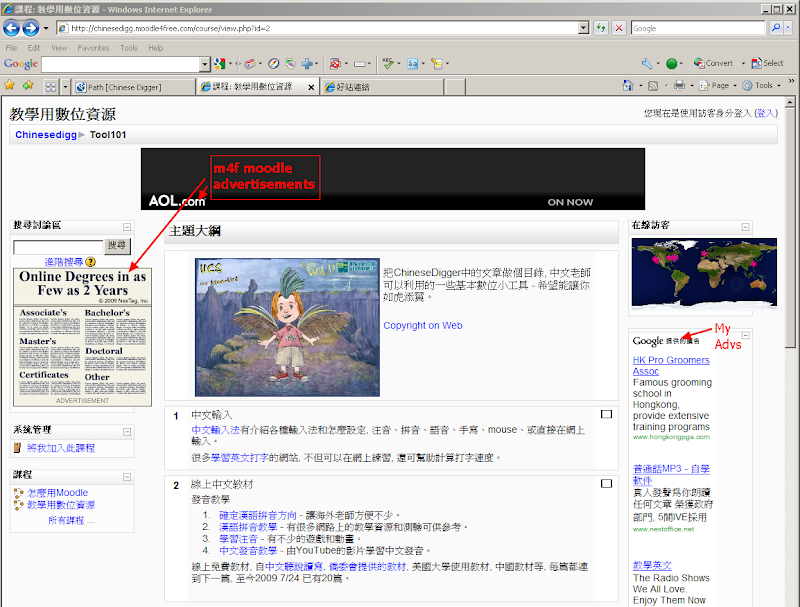This screenshot has height=607, width=800.
Task: Switch to the 好站連結 tab
Action: click(382, 87)
